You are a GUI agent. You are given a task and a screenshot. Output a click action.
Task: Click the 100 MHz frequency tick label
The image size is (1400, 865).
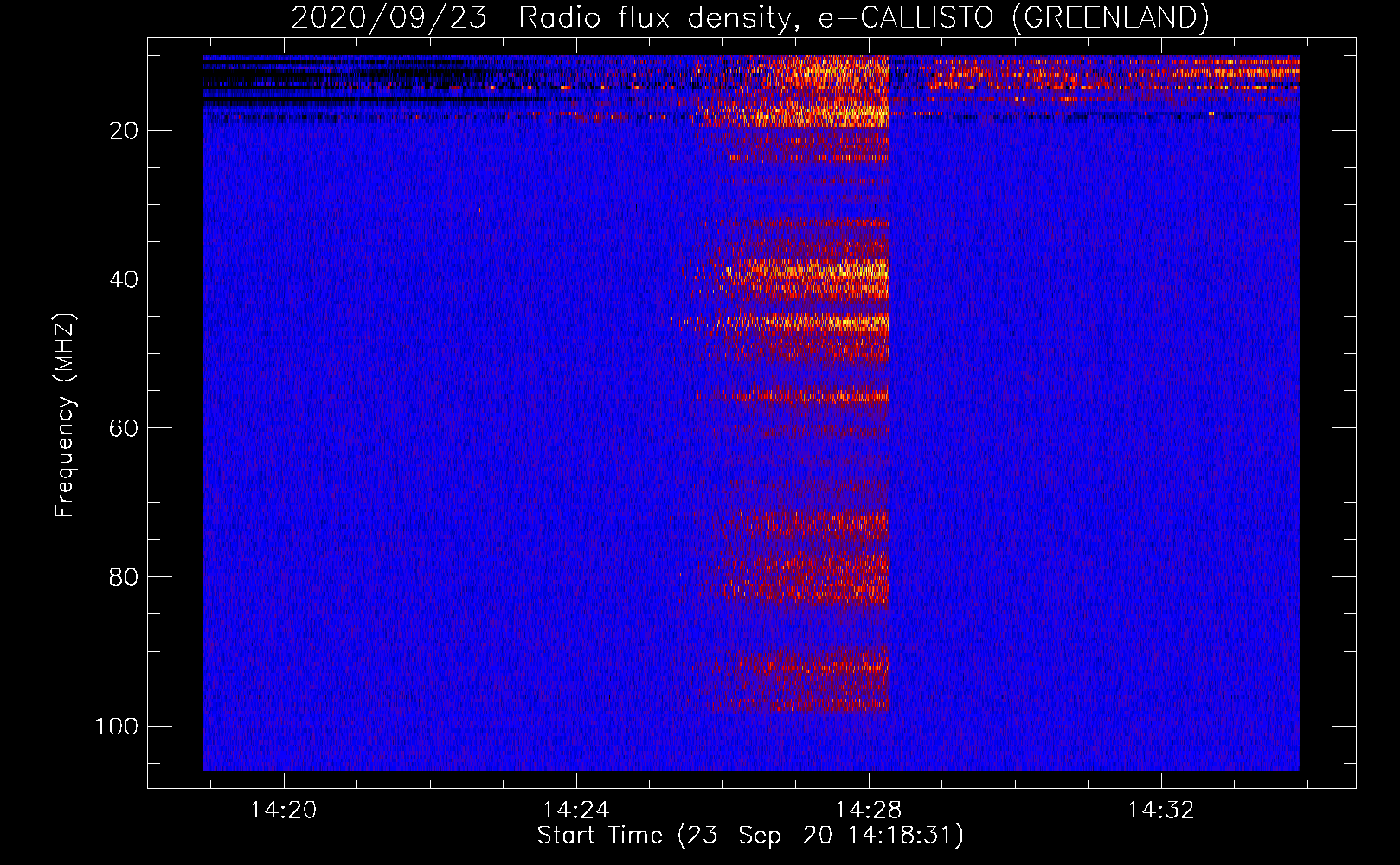(x=117, y=726)
